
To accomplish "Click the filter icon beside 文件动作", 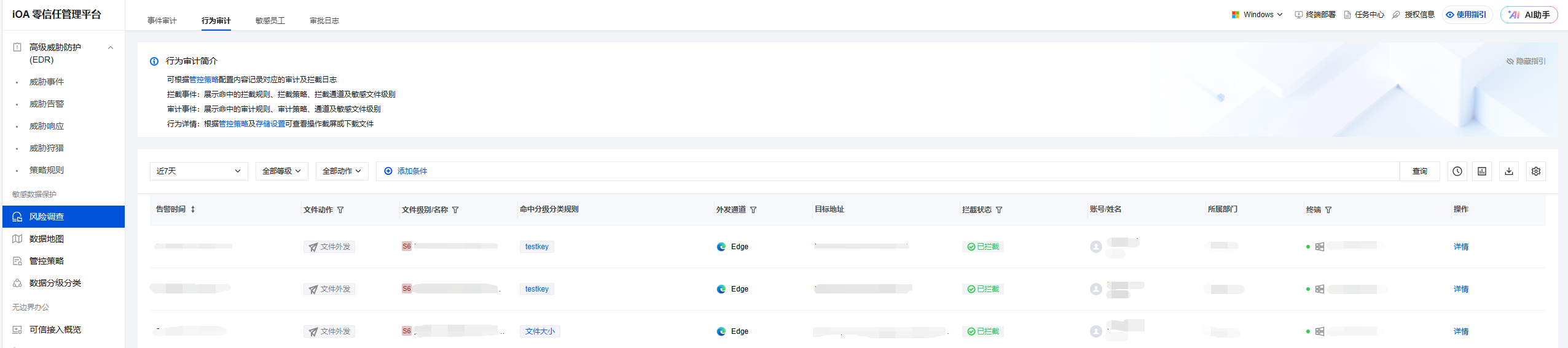I will [x=340, y=210].
